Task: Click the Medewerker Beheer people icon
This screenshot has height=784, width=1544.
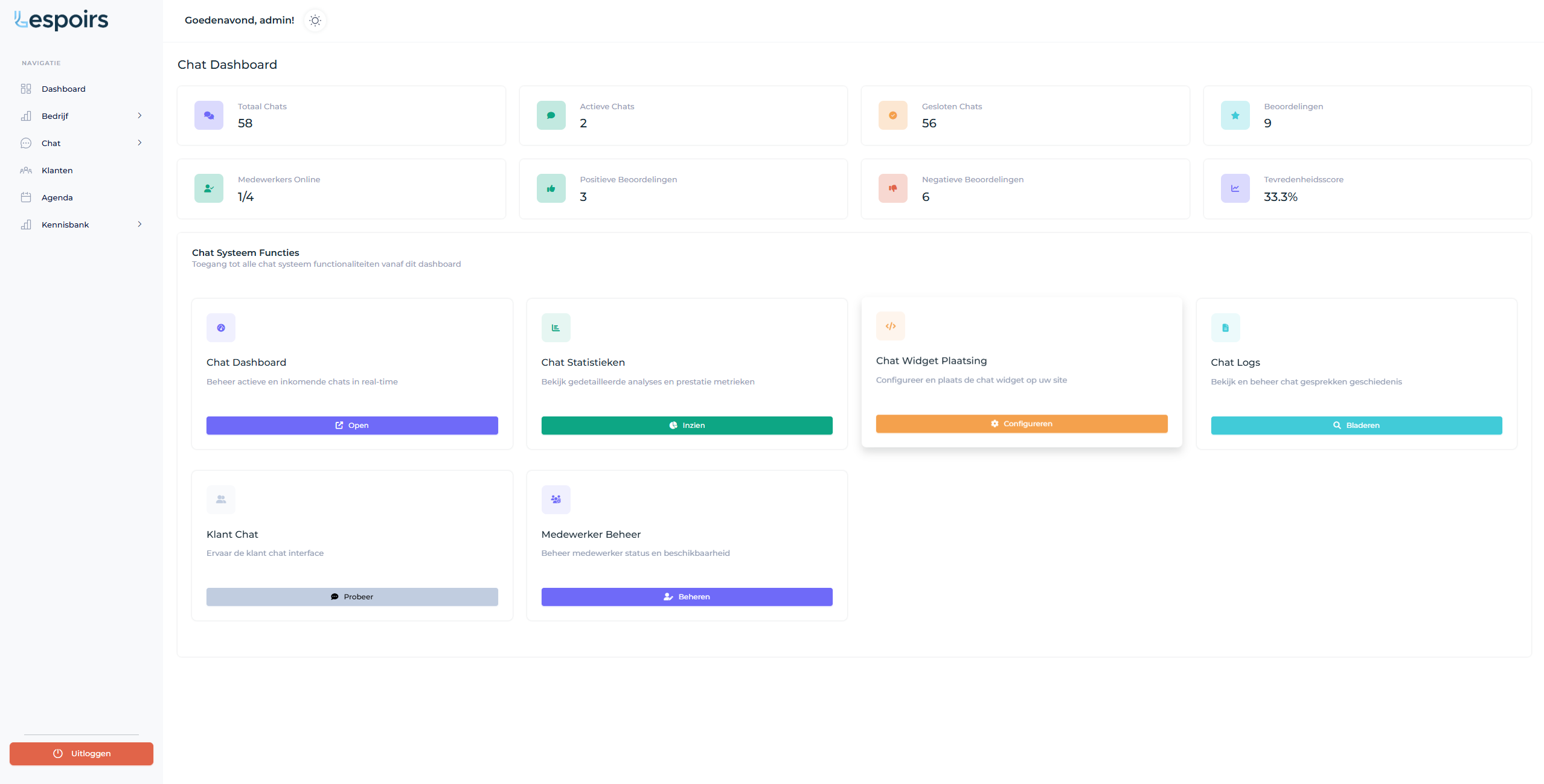Action: click(556, 500)
